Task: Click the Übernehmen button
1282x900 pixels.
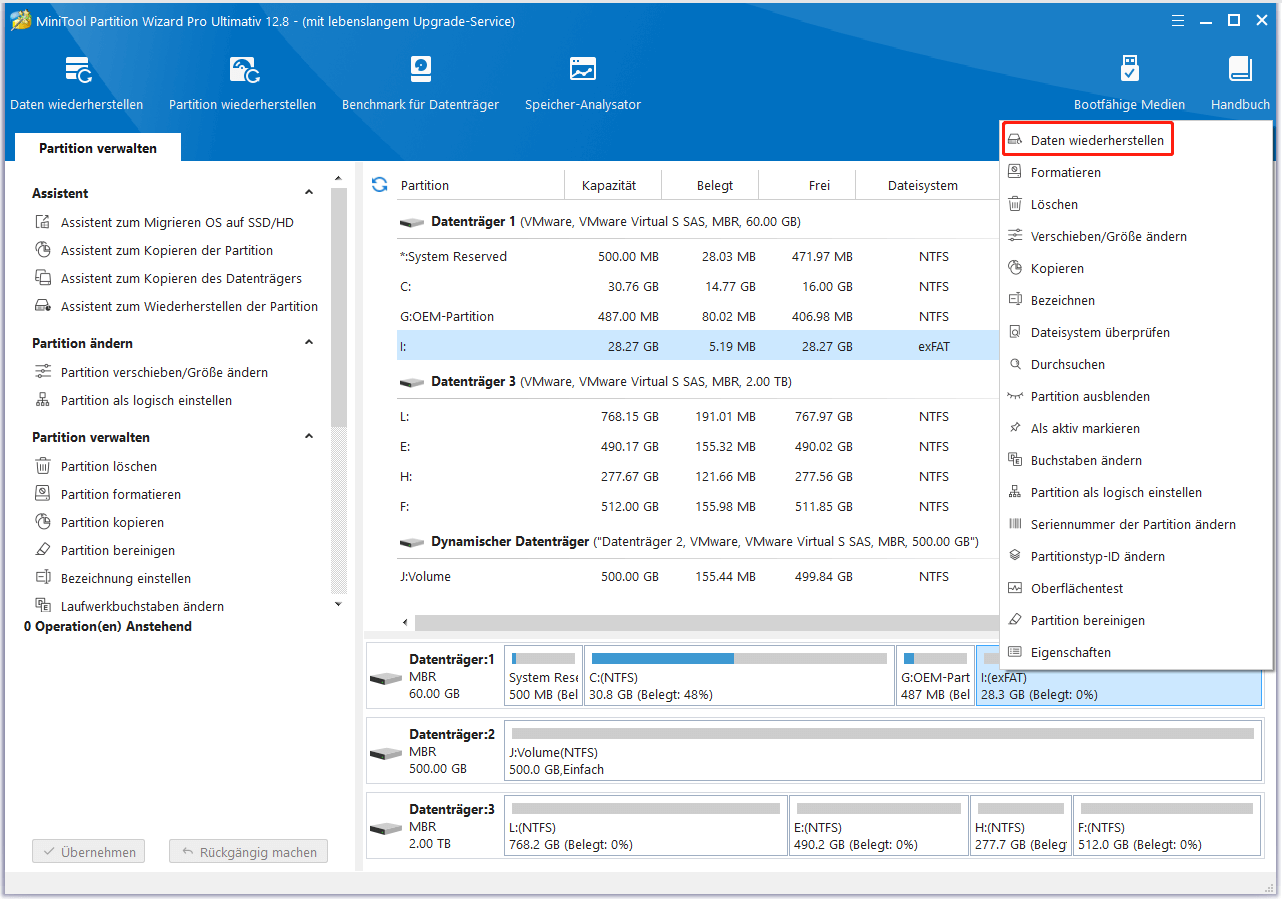Action: coord(89,852)
